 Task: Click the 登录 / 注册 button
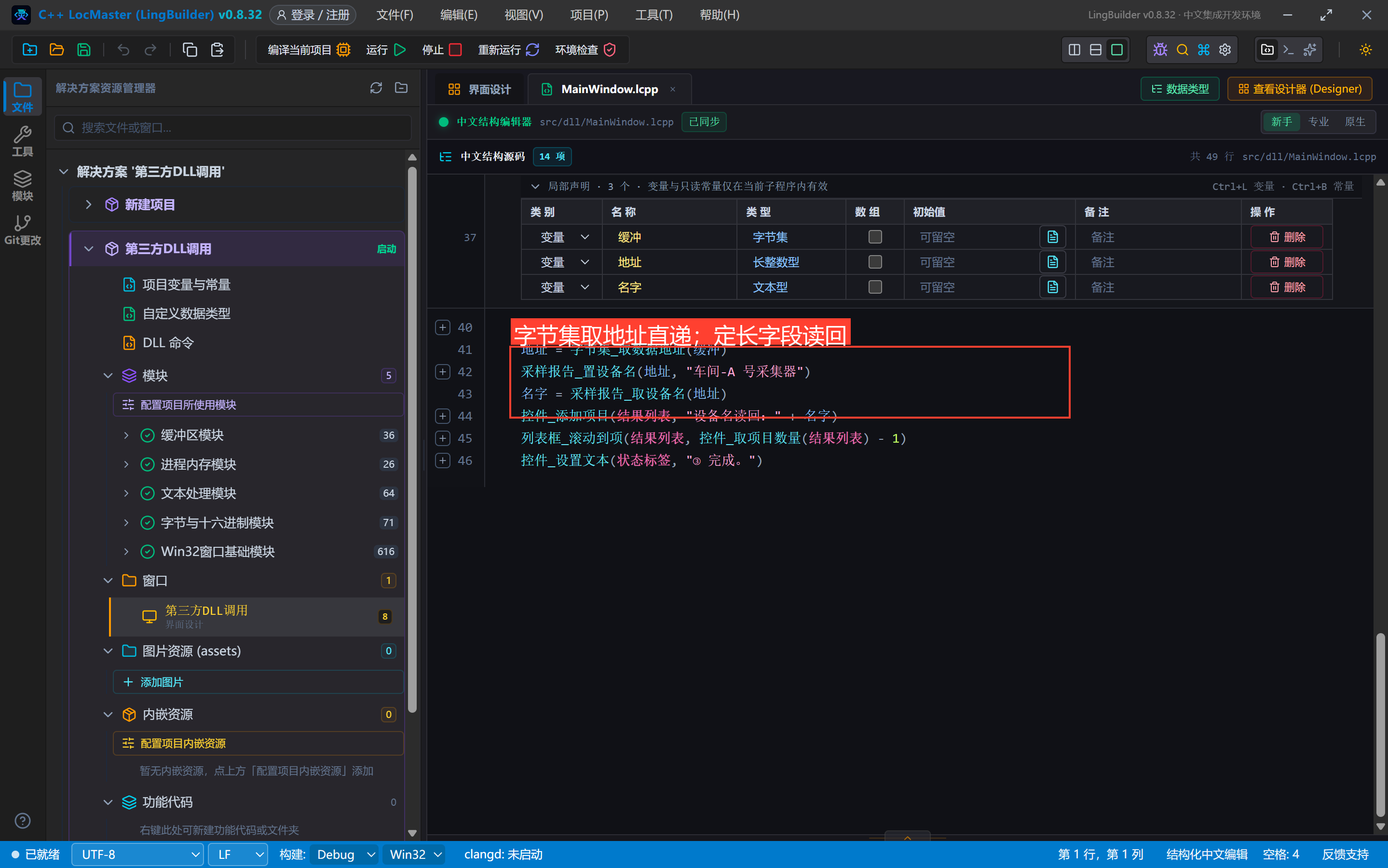click(313, 15)
